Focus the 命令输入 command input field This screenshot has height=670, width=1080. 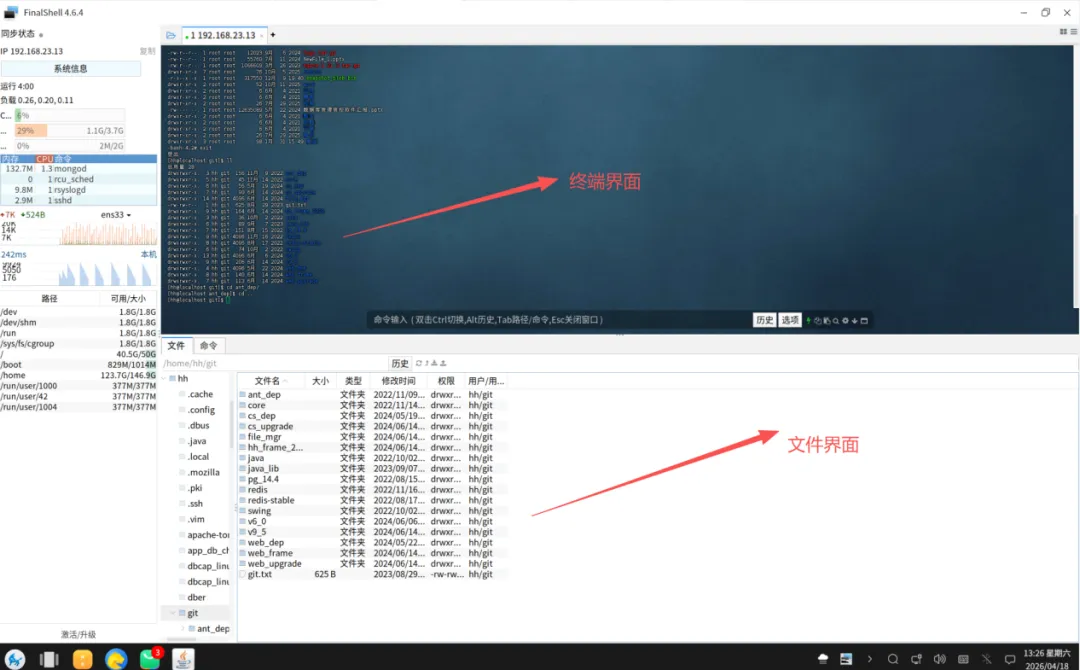click(559, 320)
